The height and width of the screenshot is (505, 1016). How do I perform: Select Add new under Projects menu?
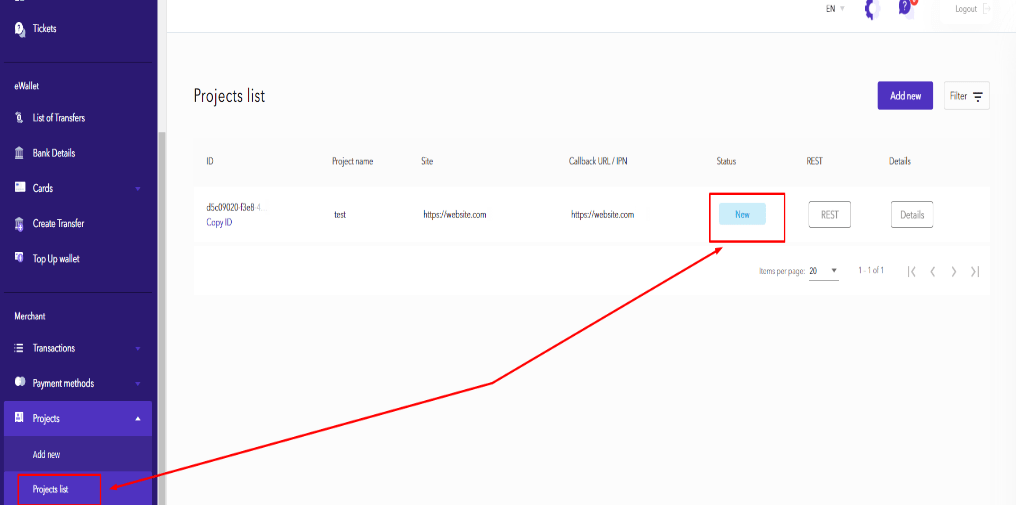click(x=46, y=454)
